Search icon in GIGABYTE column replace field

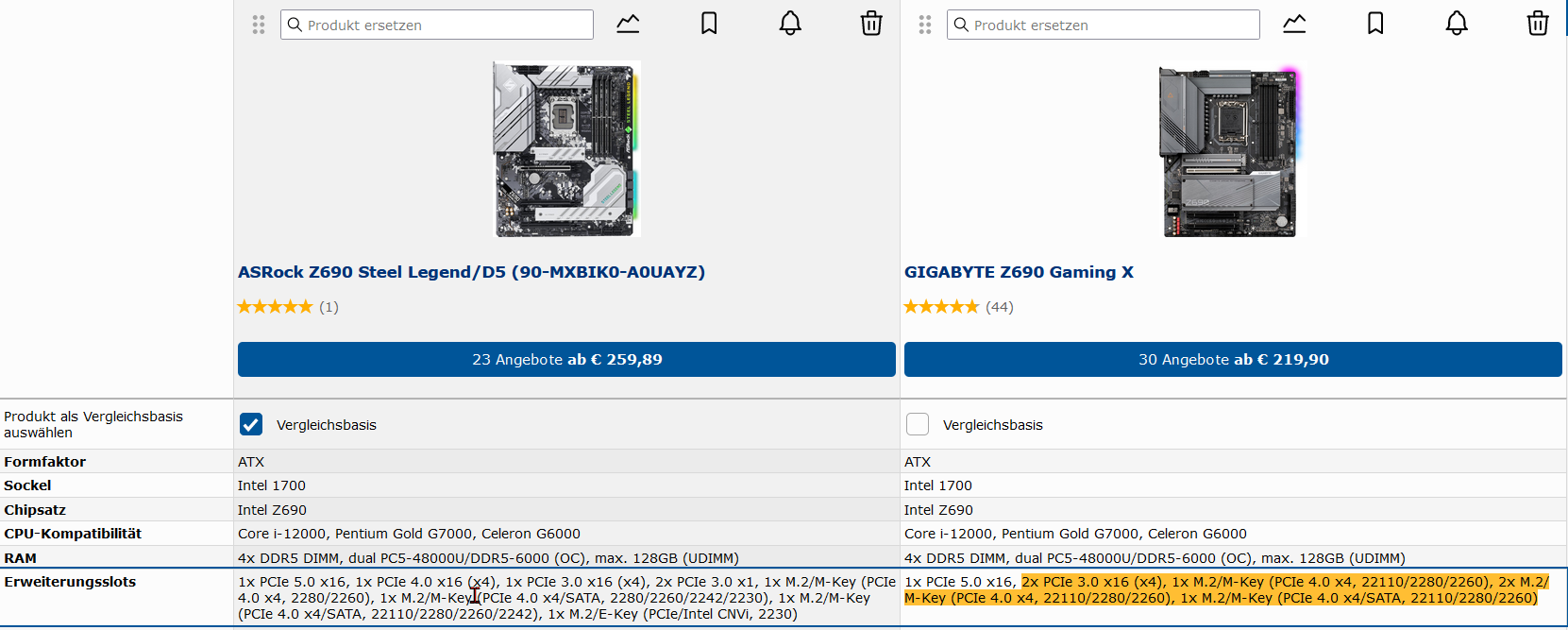[x=961, y=25]
